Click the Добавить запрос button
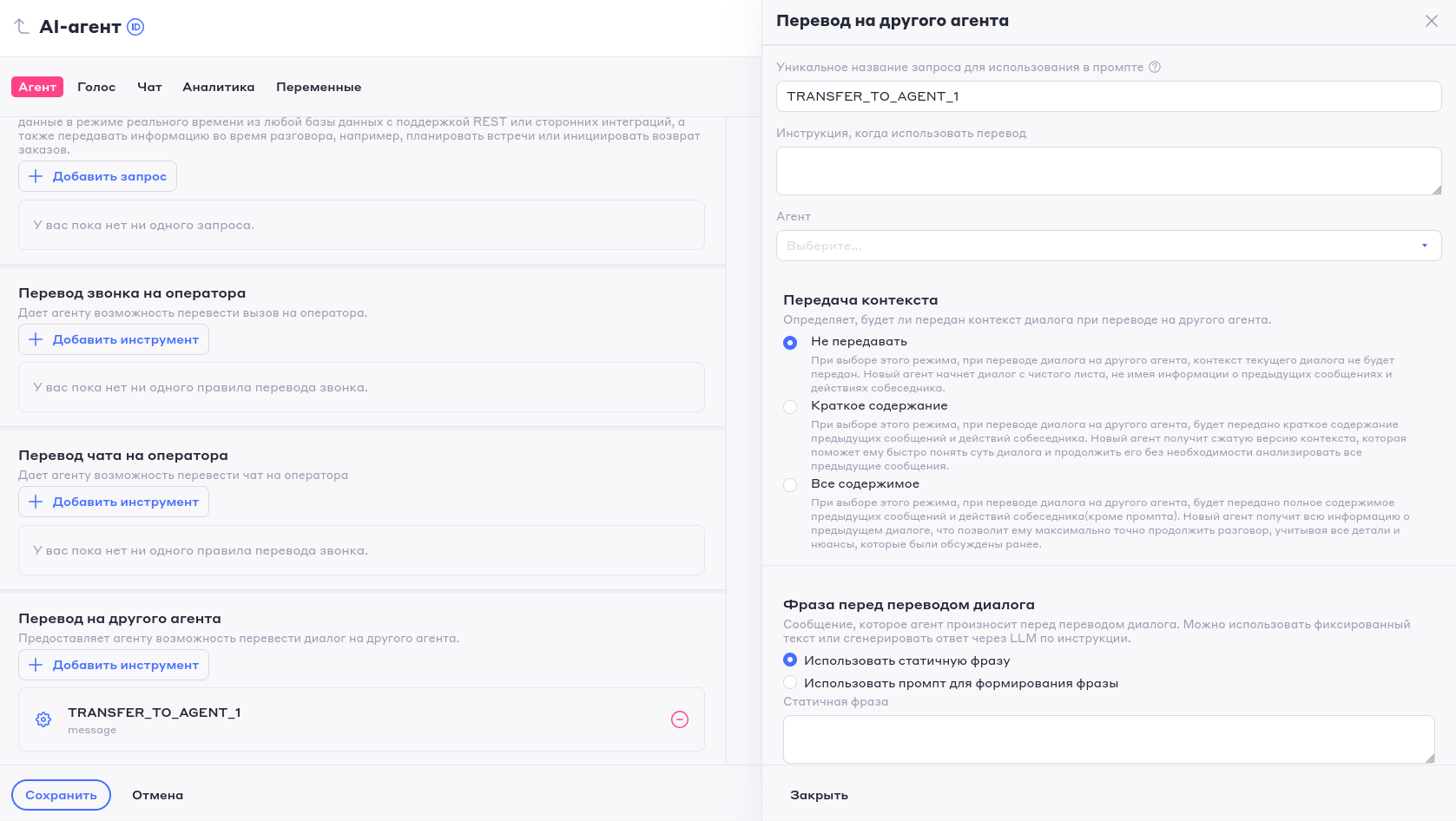The width and height of the screenshot is (1456, 821). point(98,176)
